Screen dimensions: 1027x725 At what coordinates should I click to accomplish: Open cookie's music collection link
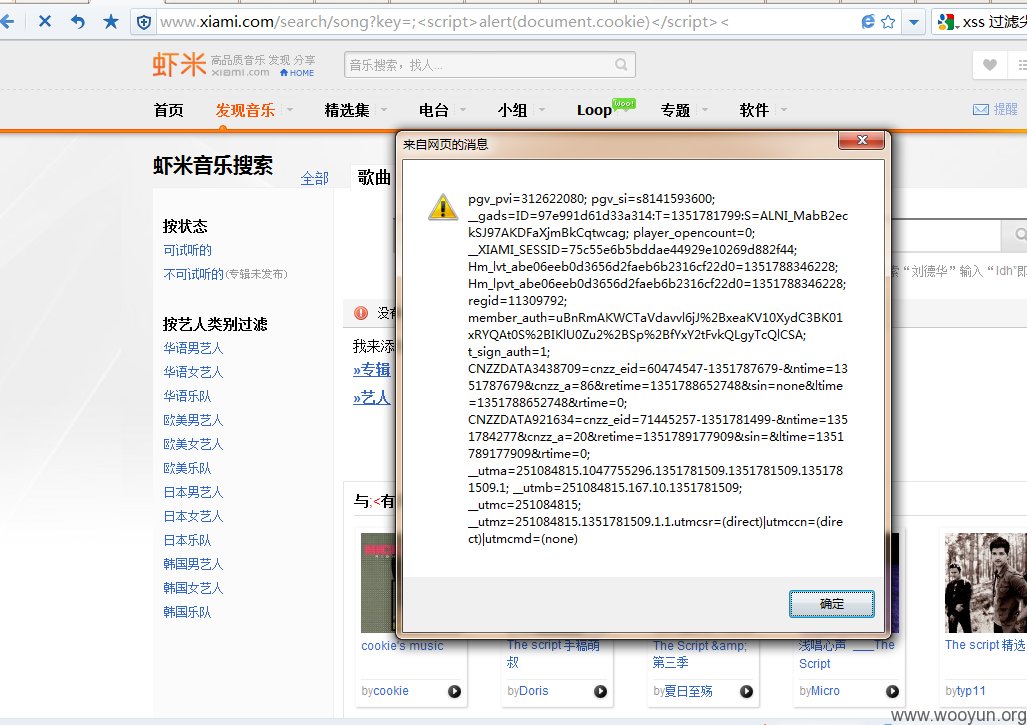pyautogui.click(x=402, y=646)
